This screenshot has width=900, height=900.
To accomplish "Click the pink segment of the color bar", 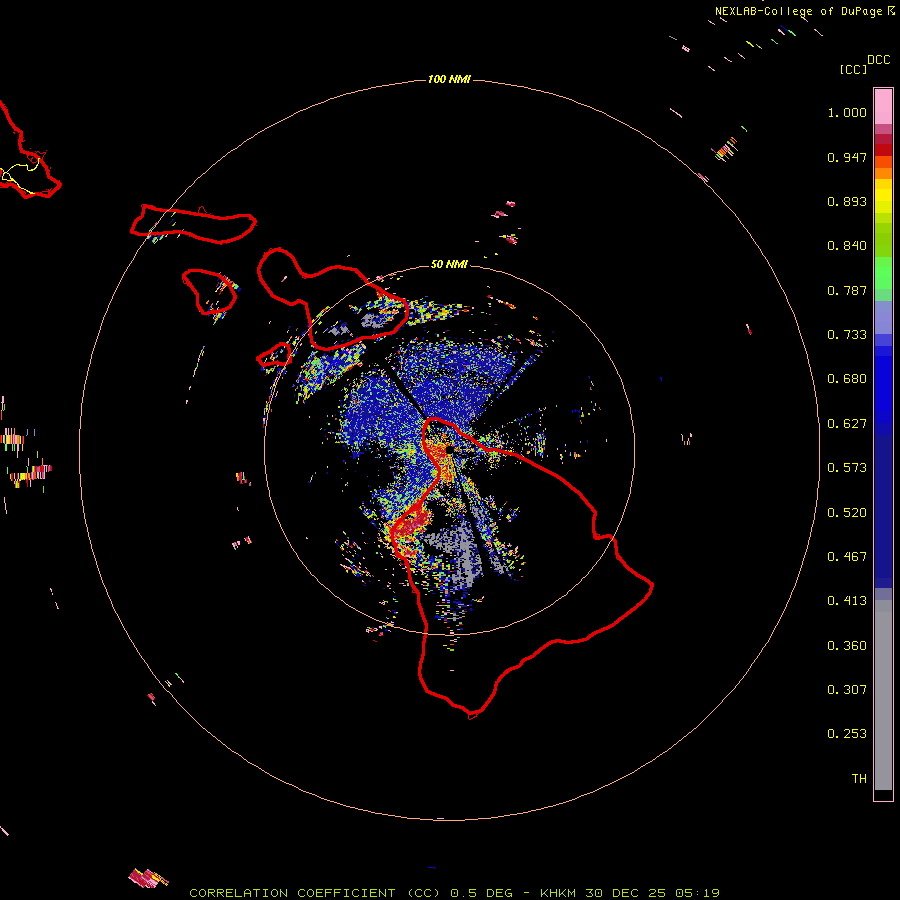I will coord(883,107).
